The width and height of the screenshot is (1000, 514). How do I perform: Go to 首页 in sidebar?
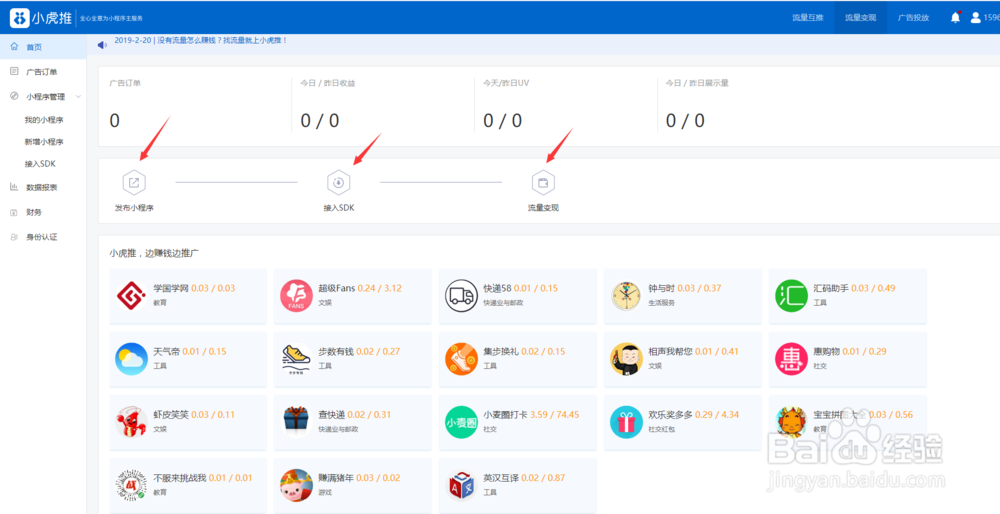(x=43, y=47)
